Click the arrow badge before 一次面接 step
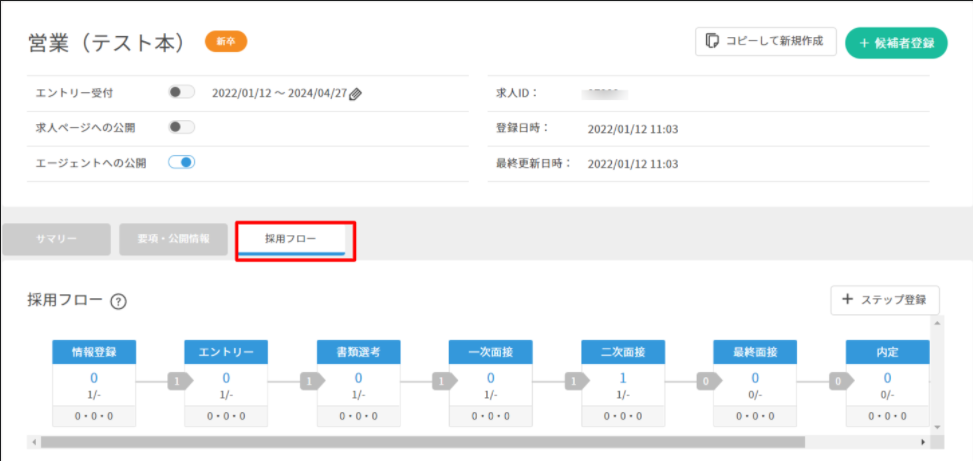973x461 pixels. 441,381
